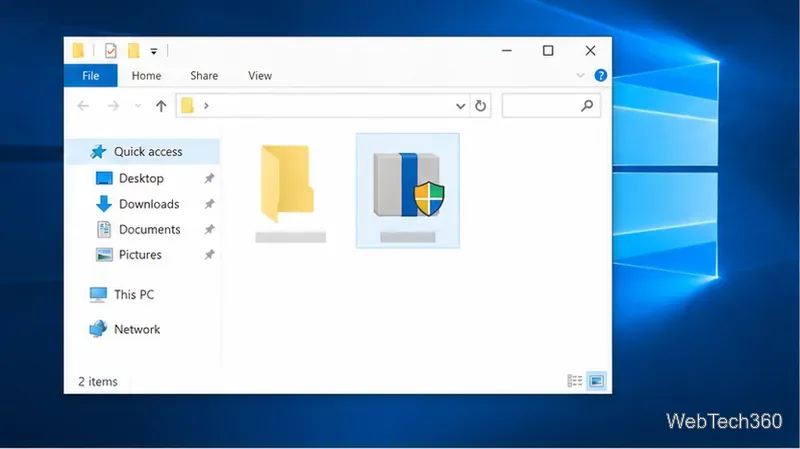This screenshot has width=800, height=449.
Task: Open Desktop in the navigation pane
Action: click(141, 178)
